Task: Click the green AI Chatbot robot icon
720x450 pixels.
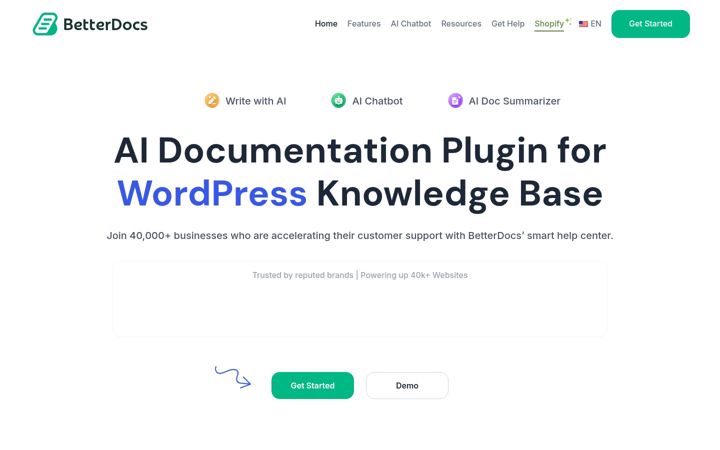Action: coord(338,101)
